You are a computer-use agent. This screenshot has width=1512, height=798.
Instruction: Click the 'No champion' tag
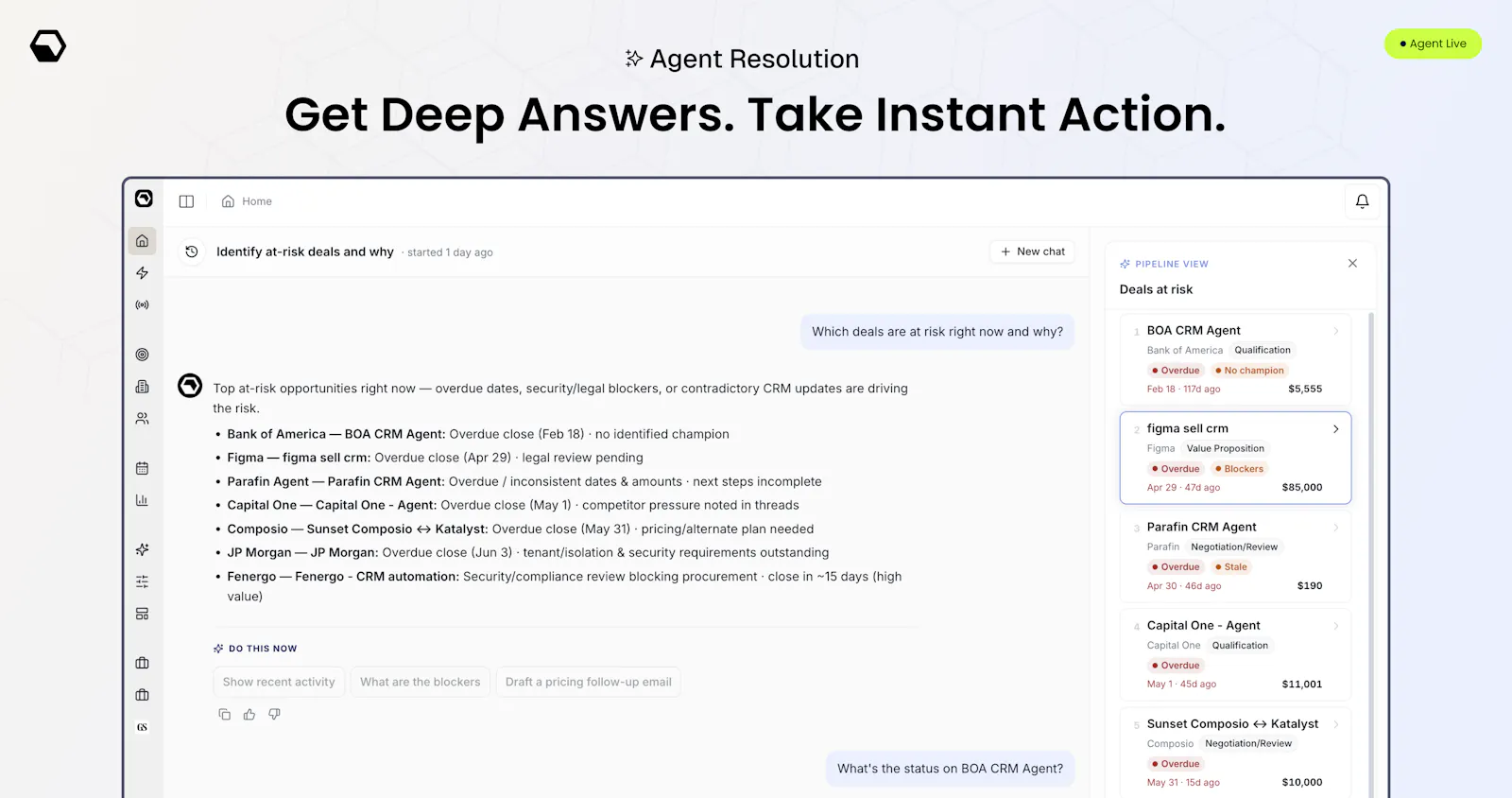tap(1249, 371)
